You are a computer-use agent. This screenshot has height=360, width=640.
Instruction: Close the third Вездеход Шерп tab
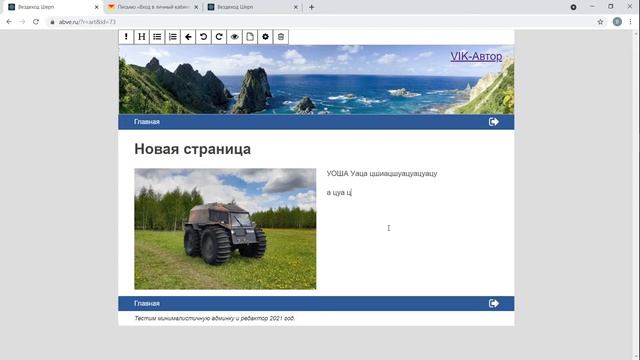[x=296, y=7]
